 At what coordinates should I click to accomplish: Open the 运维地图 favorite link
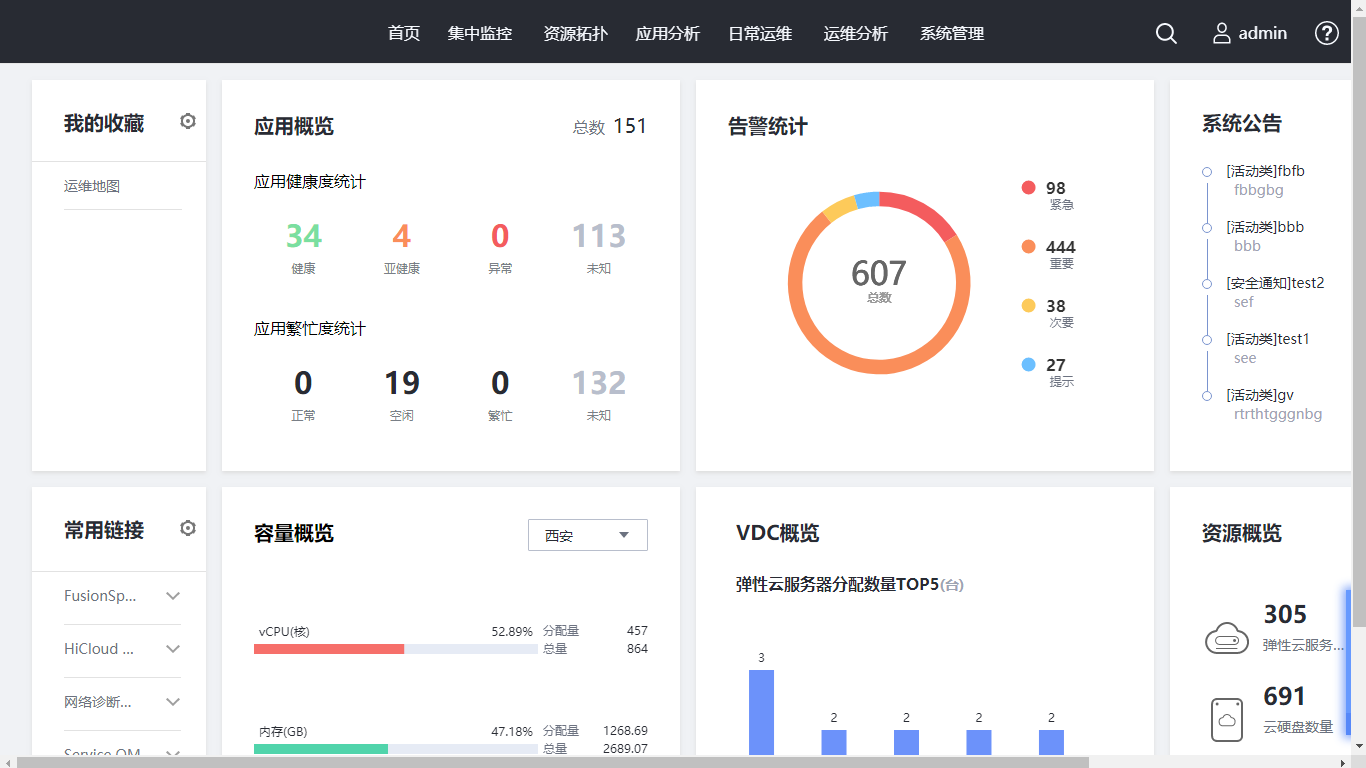pyautogui.click(x=92, y=186)
